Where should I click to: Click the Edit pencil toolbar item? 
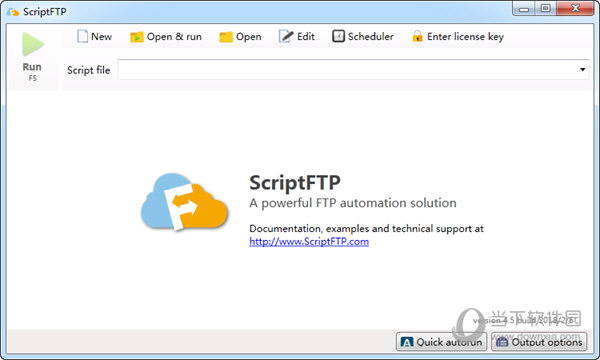point(297,37)
